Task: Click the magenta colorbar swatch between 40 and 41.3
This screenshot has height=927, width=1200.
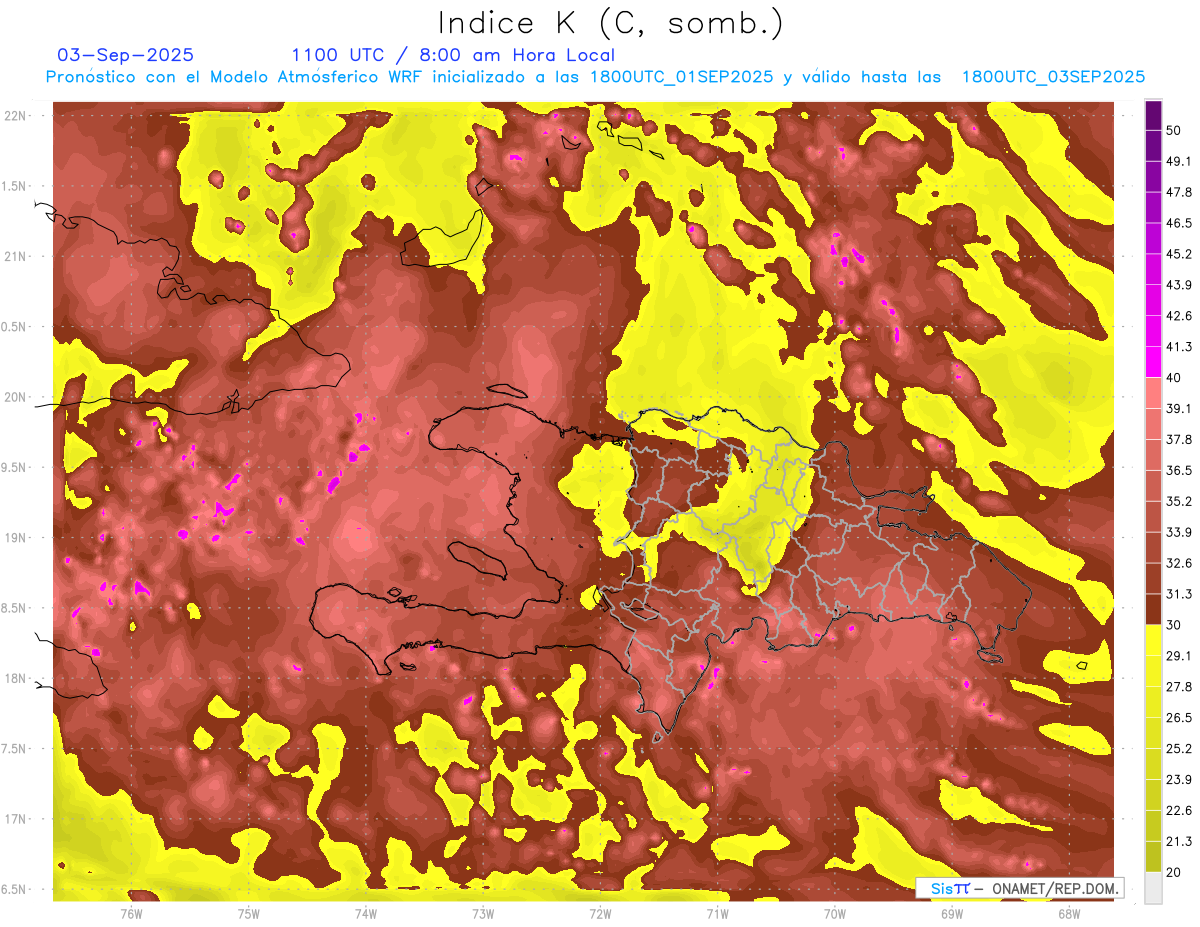Action: pos(1153,362)
